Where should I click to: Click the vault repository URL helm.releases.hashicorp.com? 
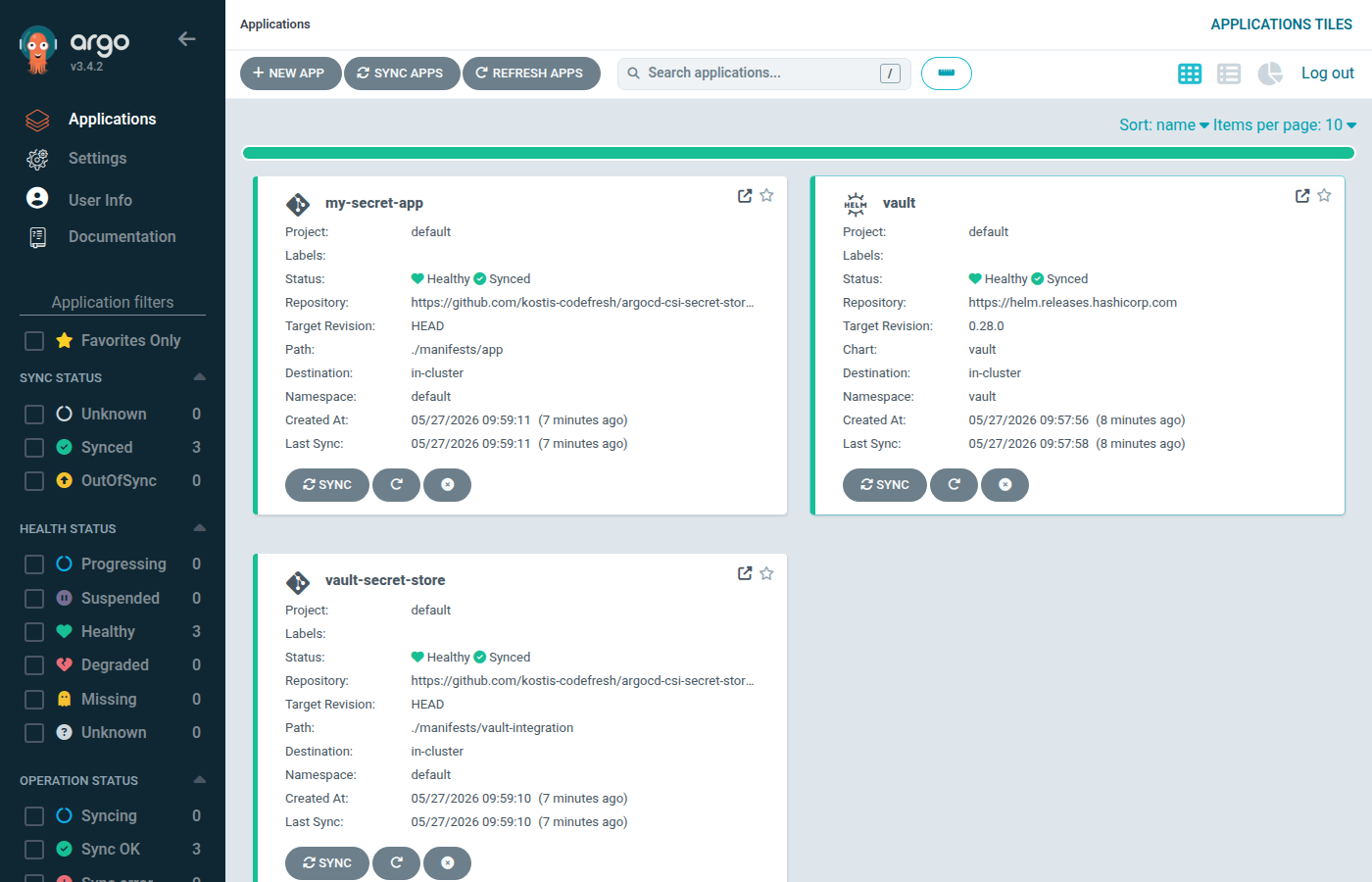[x=1073, y=303]
